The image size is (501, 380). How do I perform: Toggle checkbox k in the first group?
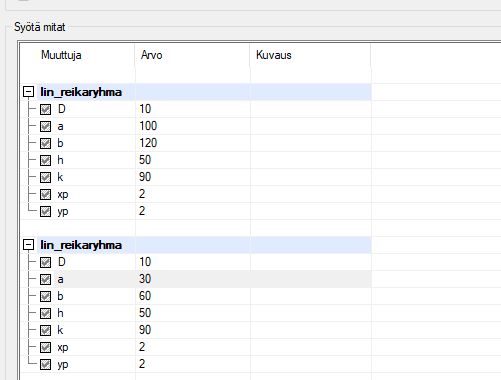(45, 177)
